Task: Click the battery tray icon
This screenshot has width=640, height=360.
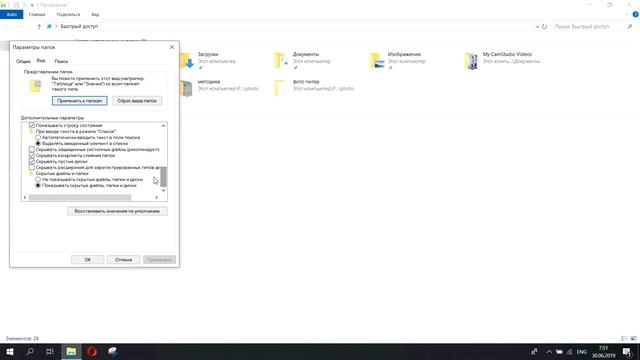Action: [x=559, y=352]
